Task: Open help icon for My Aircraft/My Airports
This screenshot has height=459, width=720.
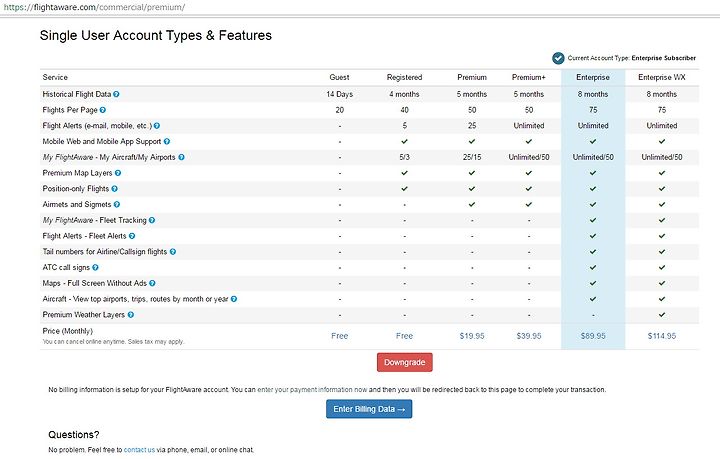Action: (181, 157)
